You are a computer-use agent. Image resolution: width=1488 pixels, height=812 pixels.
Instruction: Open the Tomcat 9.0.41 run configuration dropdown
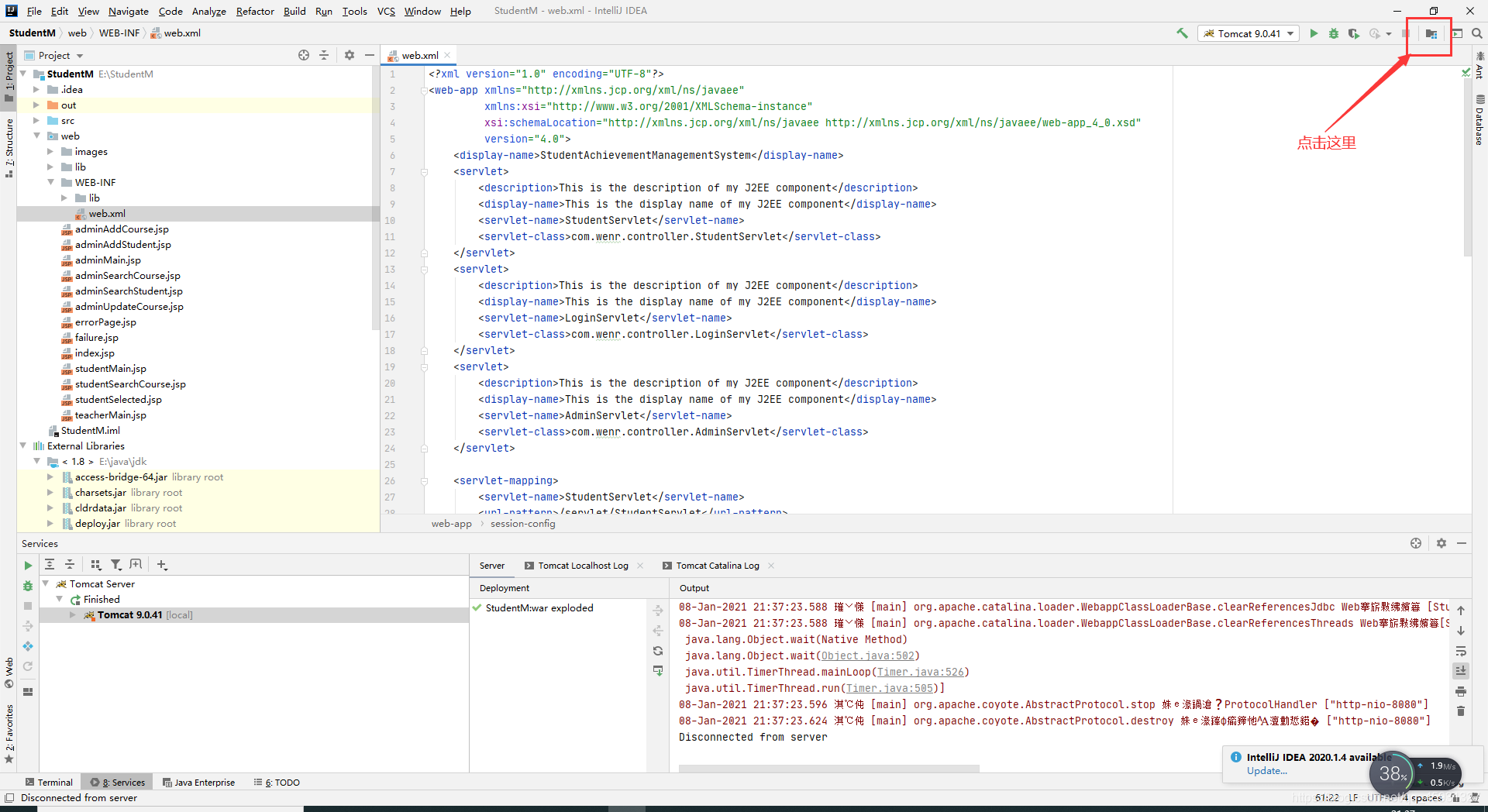[x=1249, y=33]
